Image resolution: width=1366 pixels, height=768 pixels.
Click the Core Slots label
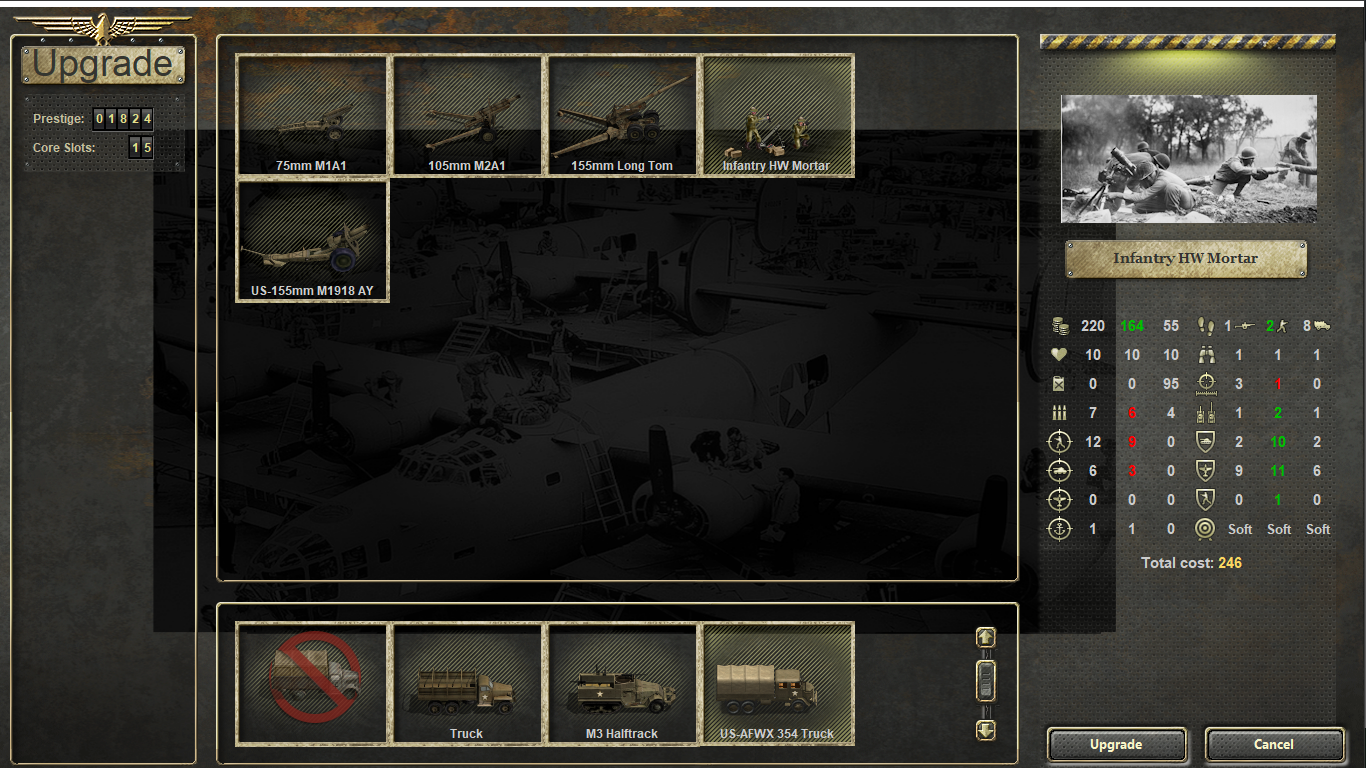pos(64,148)
